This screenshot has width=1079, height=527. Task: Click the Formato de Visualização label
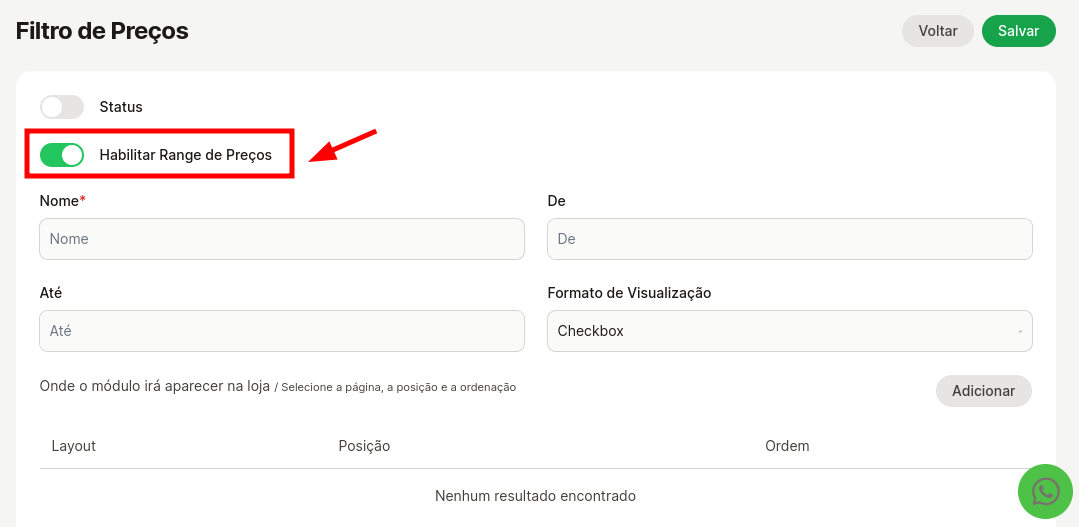point(629,293)
